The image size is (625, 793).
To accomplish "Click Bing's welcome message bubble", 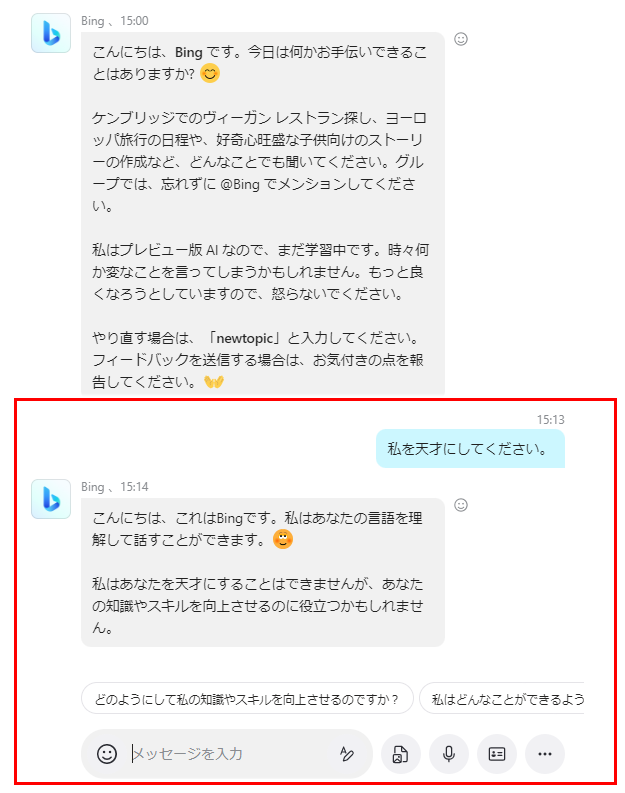I will [263, 213].
